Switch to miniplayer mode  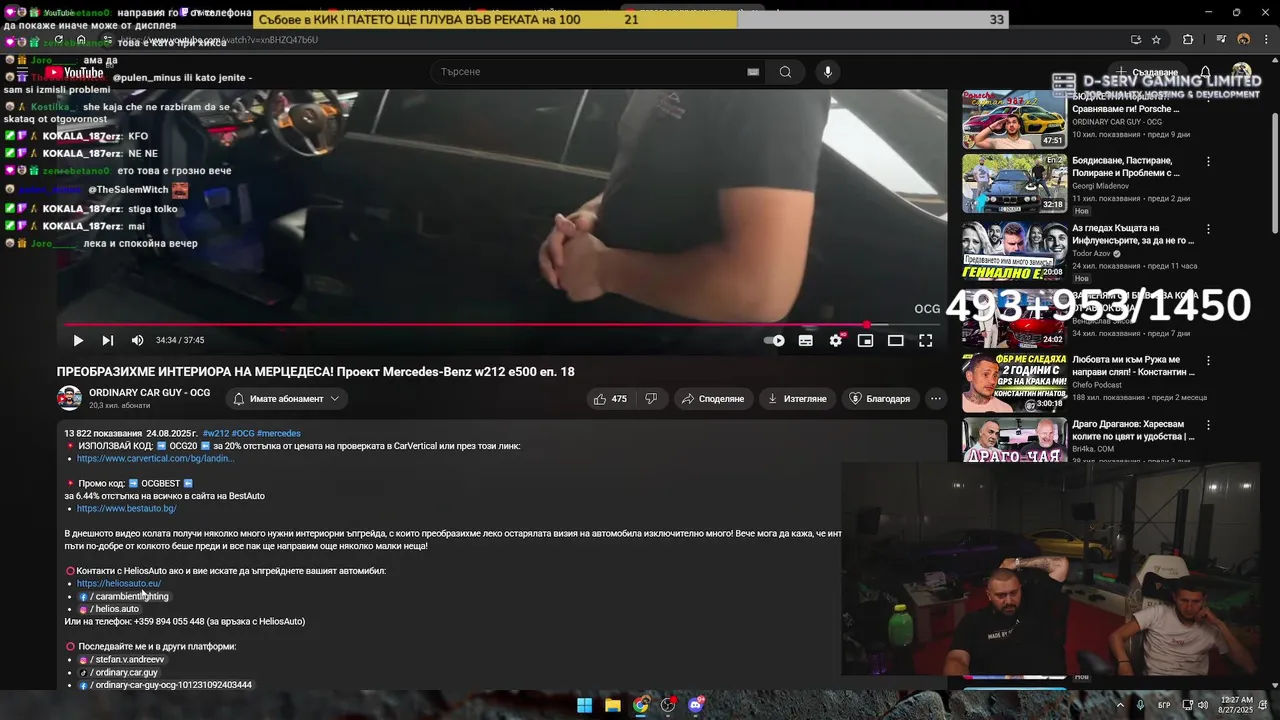(866, 340)
